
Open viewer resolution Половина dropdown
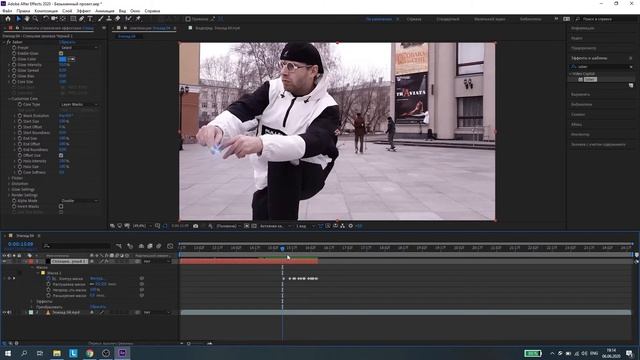coord(229,226)
